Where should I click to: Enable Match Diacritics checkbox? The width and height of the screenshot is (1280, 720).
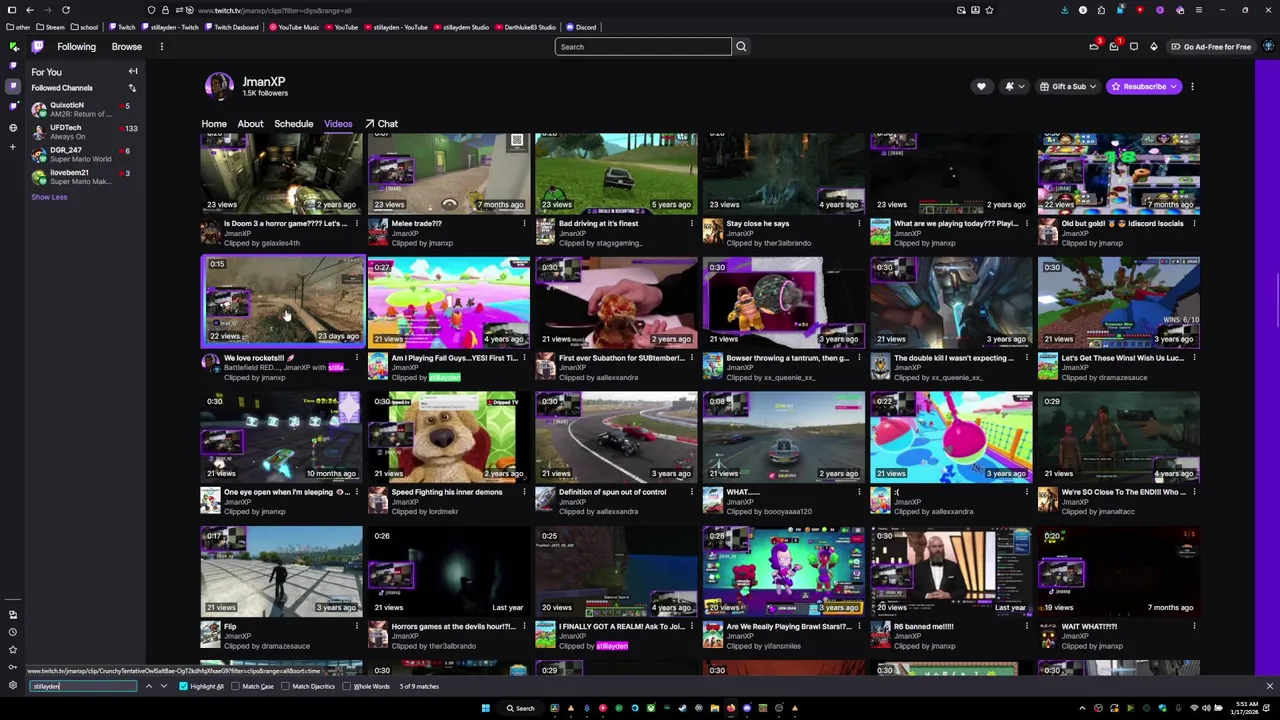point(286,686)
